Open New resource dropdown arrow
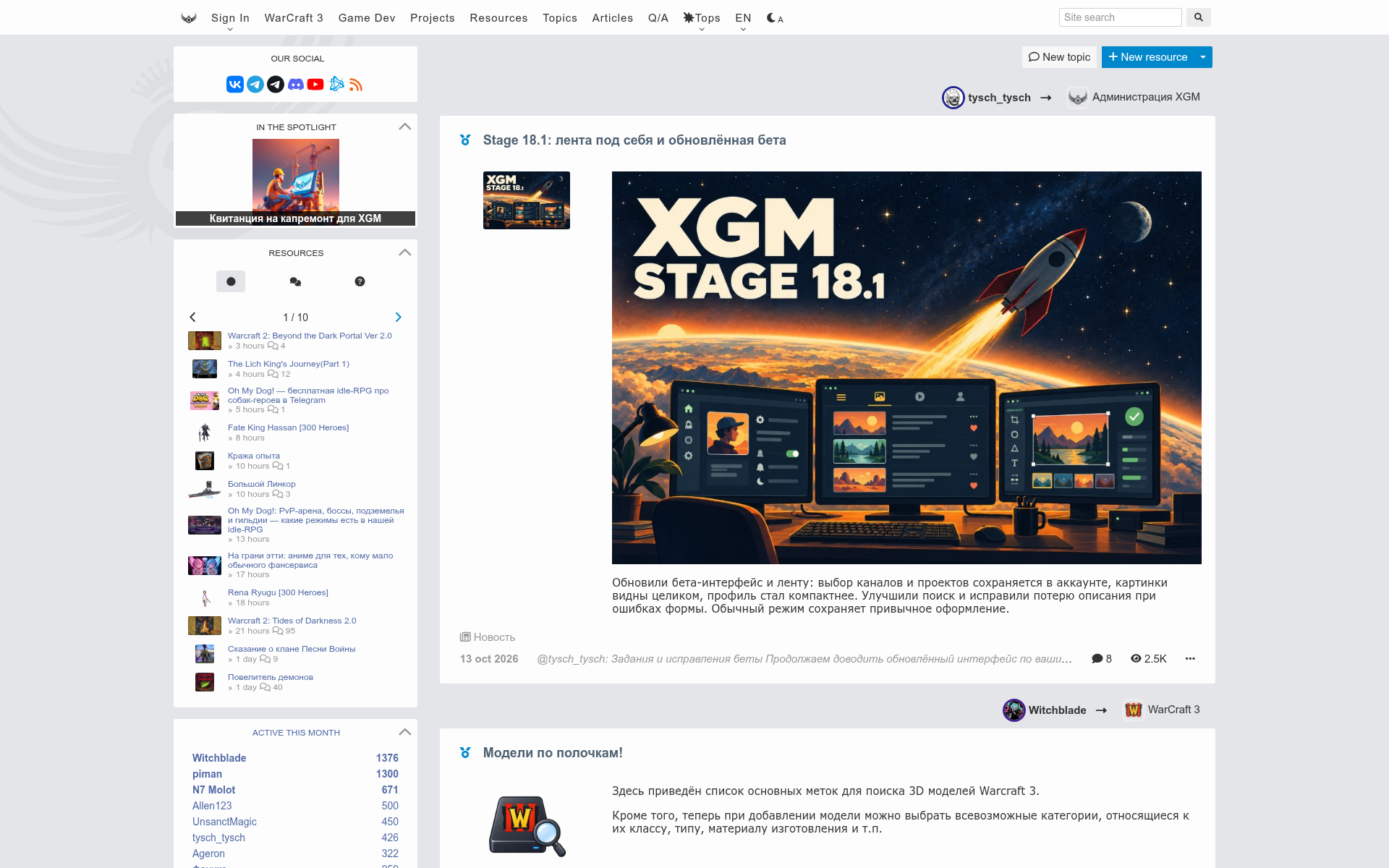The image size is (1389, 868). tap(1203, 57)
